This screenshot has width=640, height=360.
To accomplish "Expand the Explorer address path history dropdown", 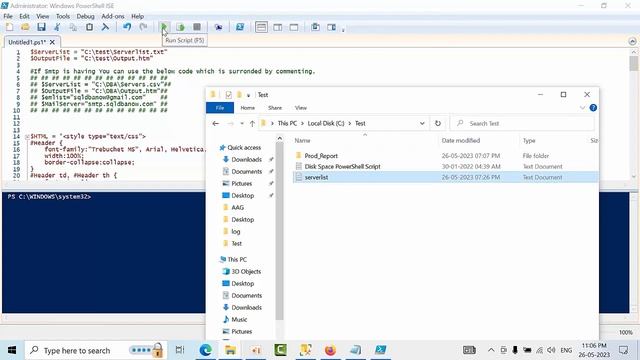I will point(422,123).
